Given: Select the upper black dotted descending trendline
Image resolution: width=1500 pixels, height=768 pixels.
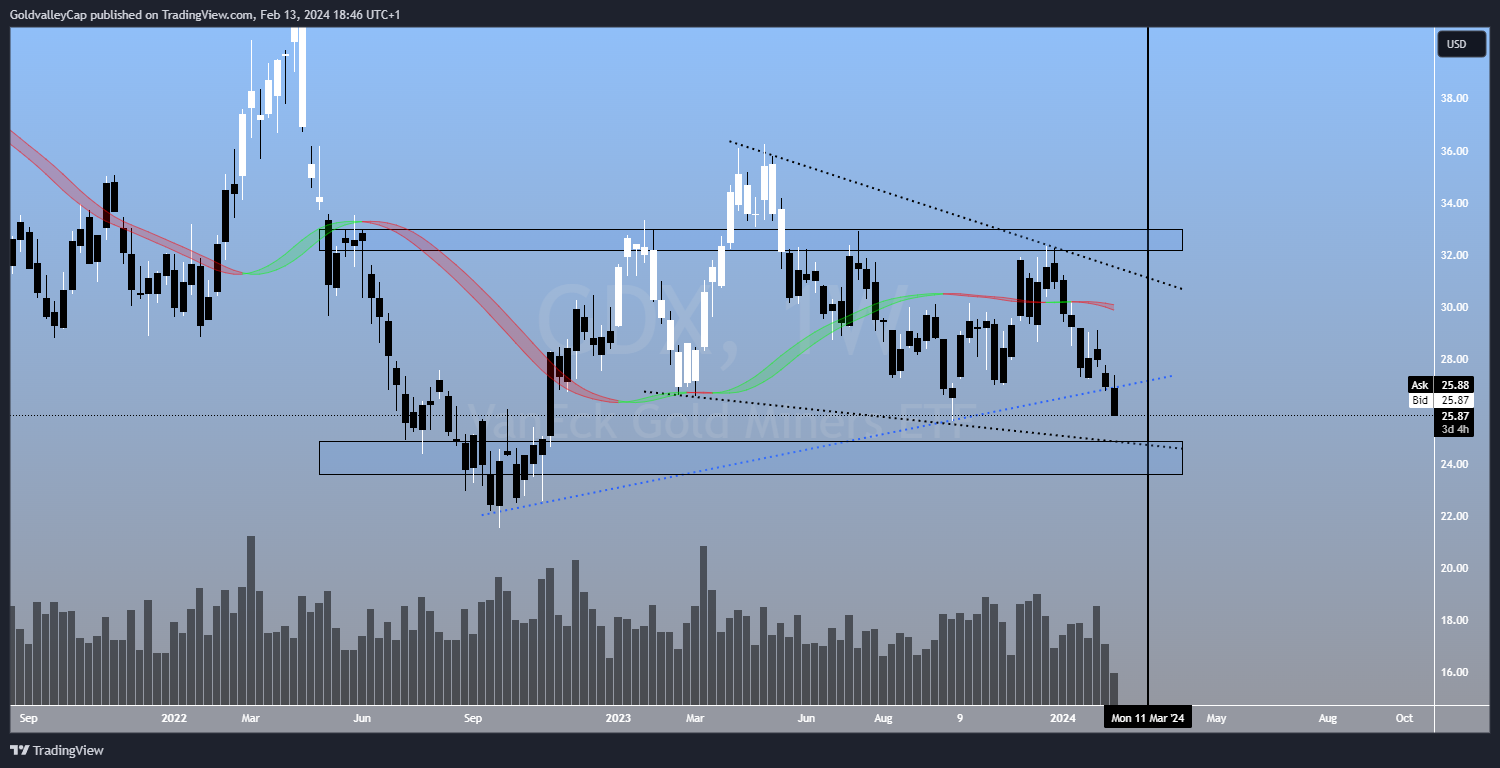Looking at the screenshot, I should tap(955, 215).
